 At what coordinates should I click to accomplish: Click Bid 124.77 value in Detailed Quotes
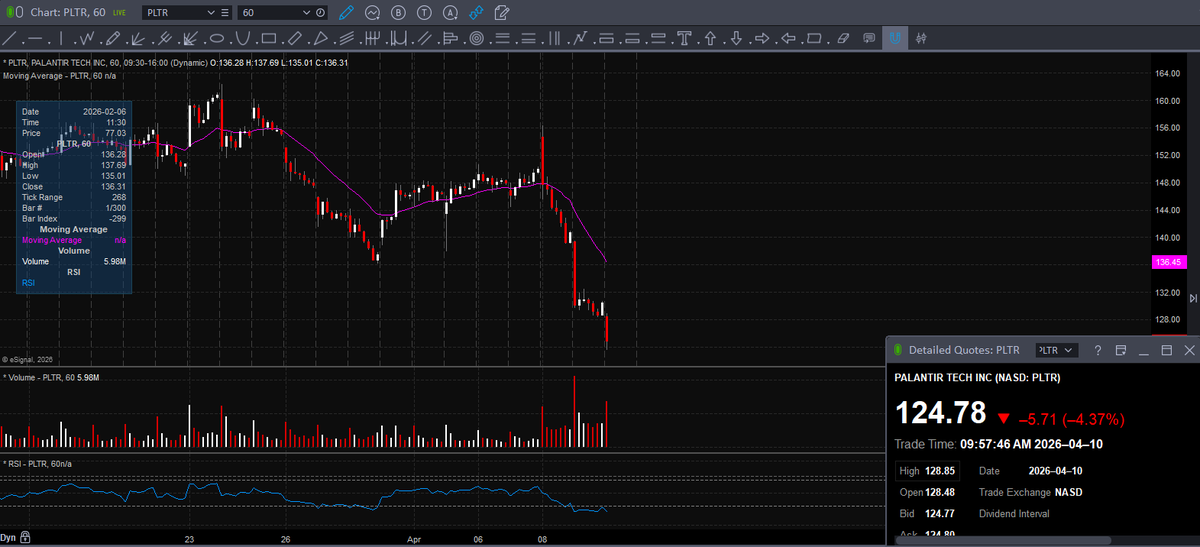click(940, 514)
